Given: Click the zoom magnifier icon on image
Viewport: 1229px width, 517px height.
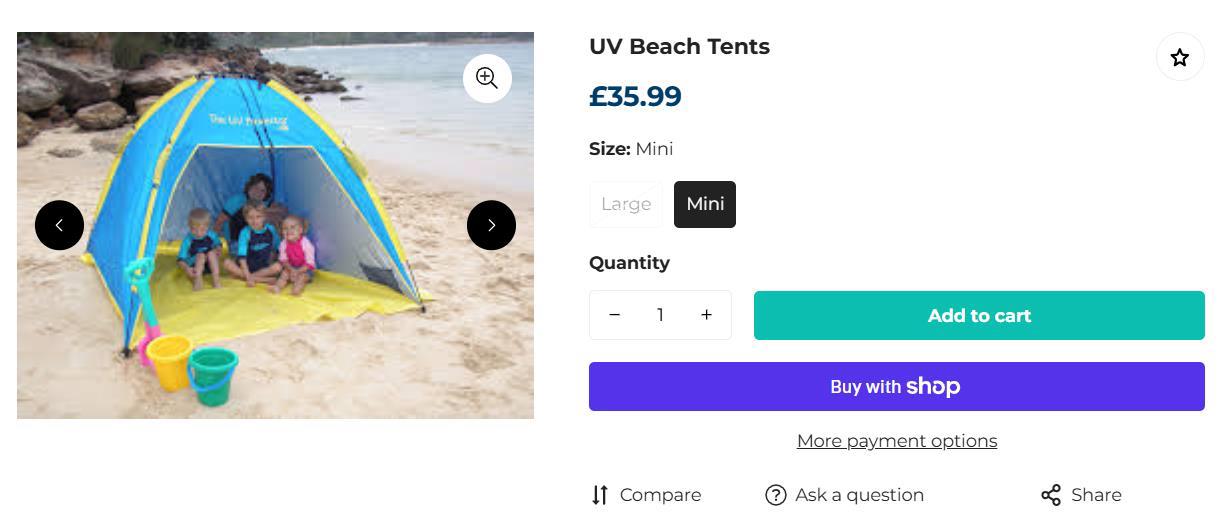Looking at the screenshot, I should click(x=487, y=78).
